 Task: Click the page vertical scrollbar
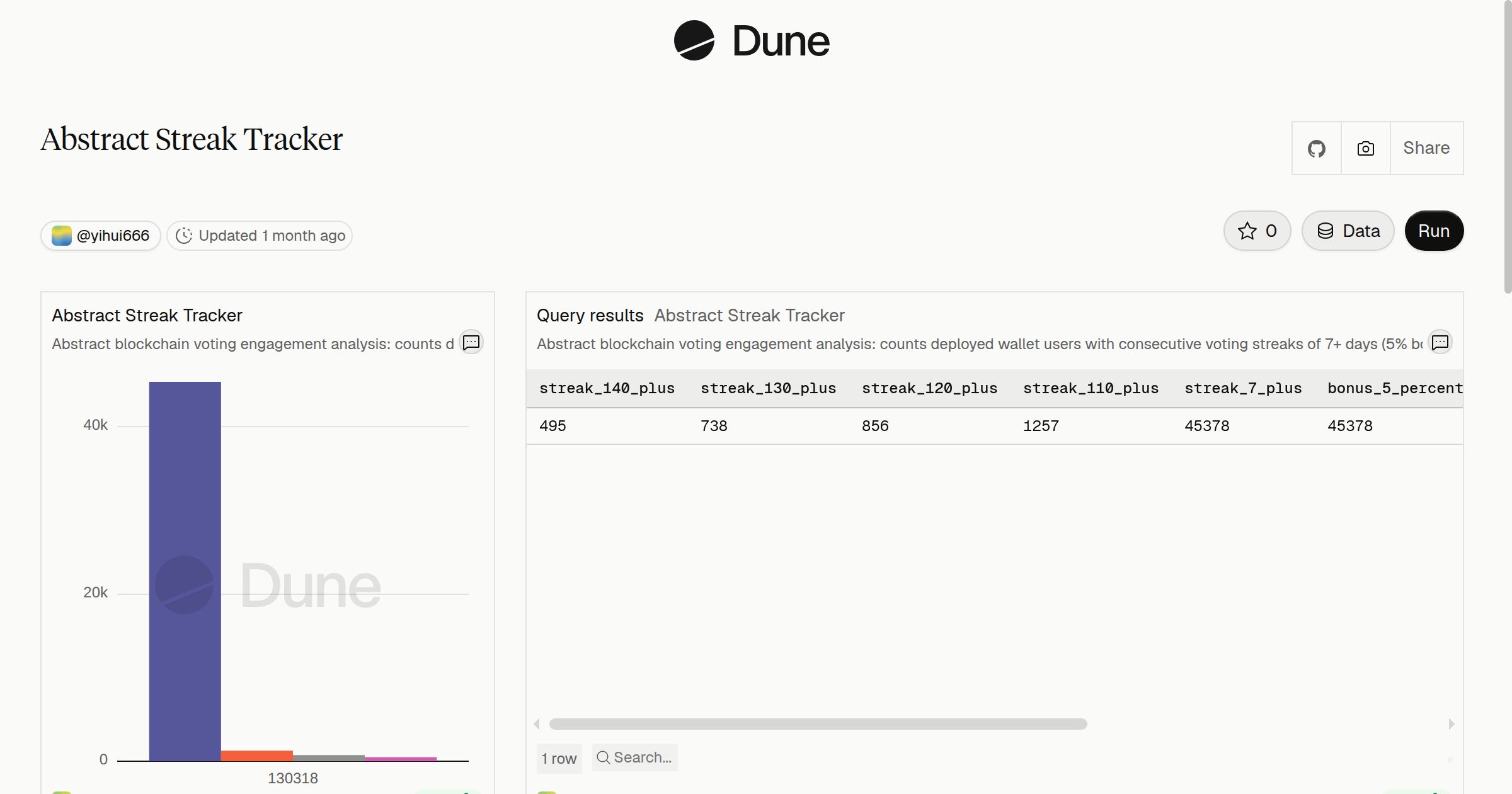point(1507,147)
